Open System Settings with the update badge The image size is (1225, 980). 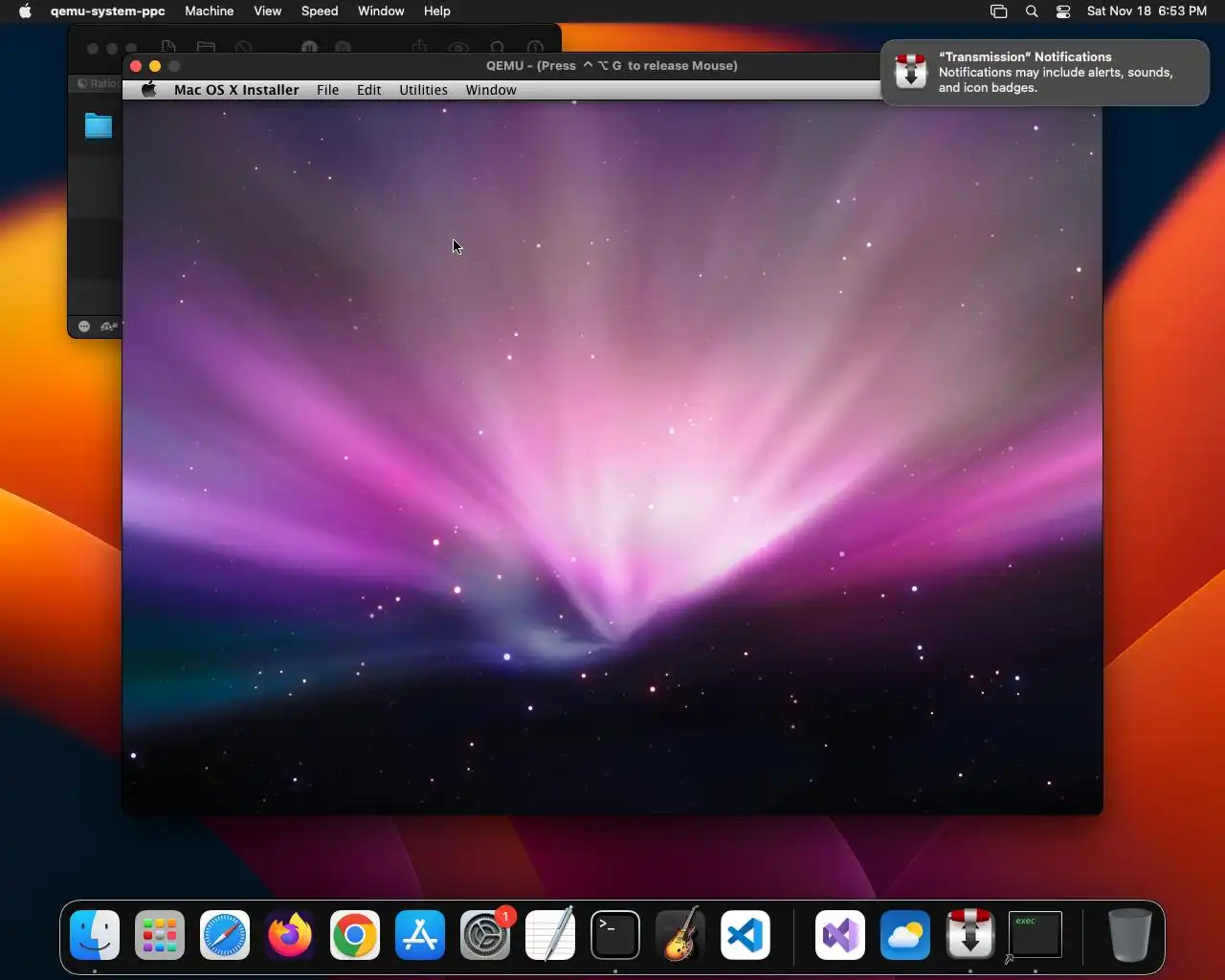pyautogui.click(x=485, y=935)
